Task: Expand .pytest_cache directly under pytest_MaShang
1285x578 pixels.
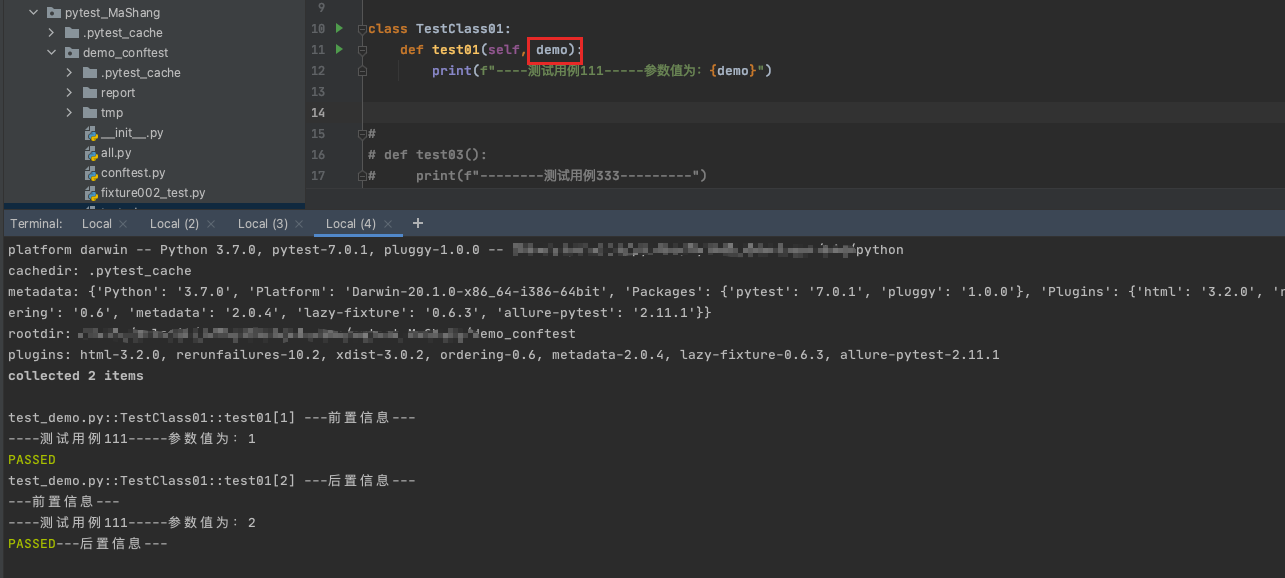Action: pos(51,33)
